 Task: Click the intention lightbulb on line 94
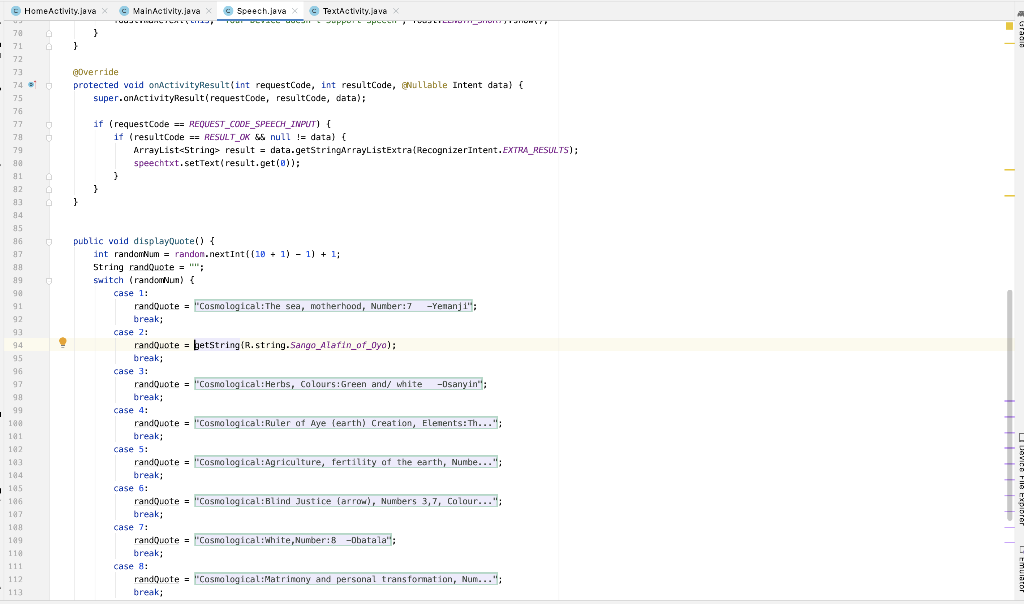pyautogui.click(x=63, y=342)
